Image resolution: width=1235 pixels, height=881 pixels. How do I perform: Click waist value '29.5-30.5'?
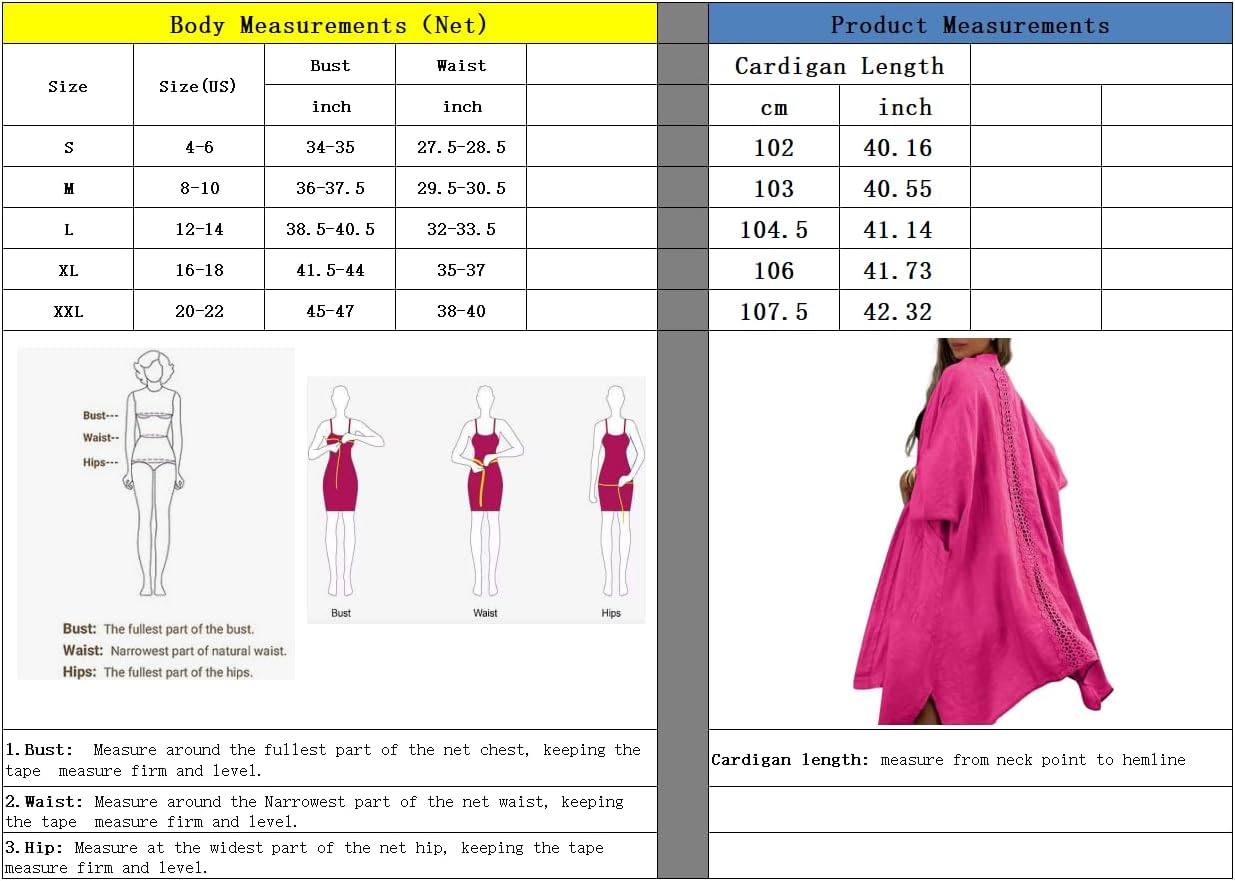461,188
